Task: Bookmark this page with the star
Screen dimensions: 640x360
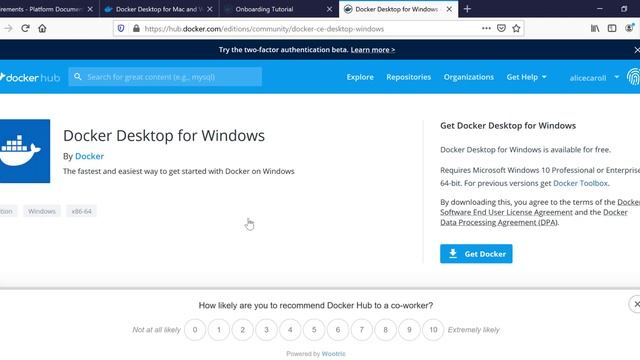Action: 516,28
